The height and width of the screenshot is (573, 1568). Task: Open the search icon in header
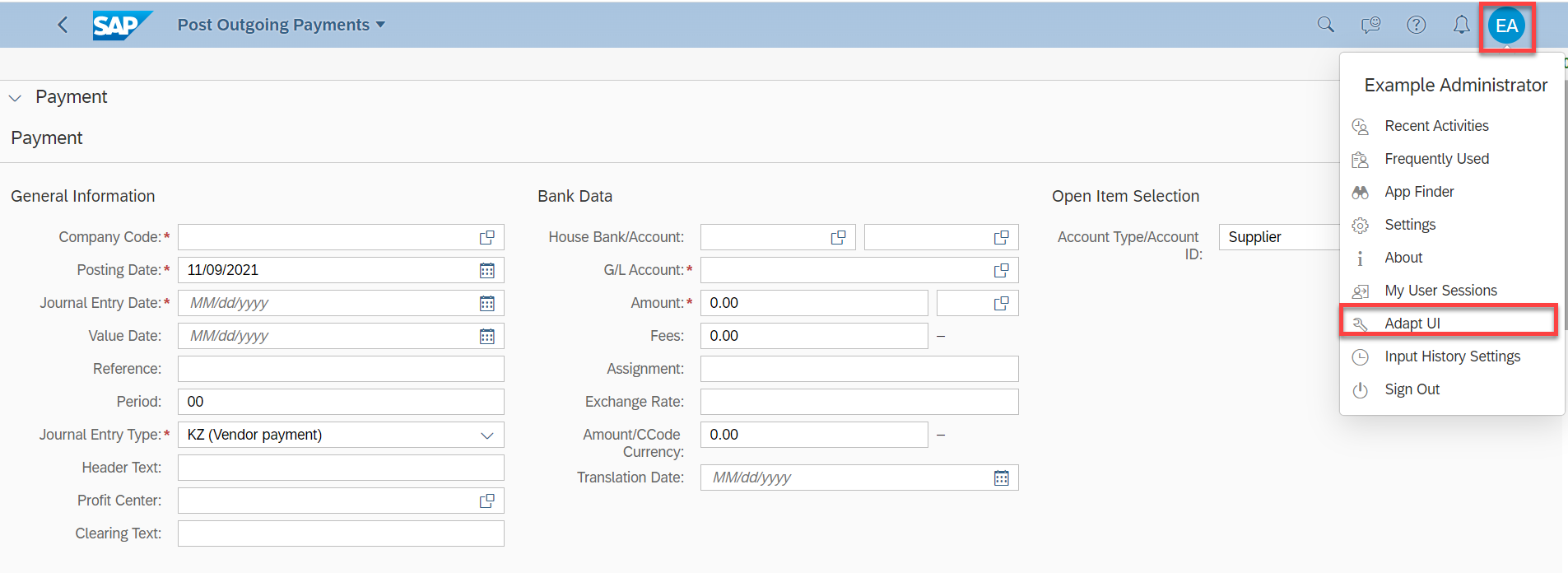pos(1325,25)
